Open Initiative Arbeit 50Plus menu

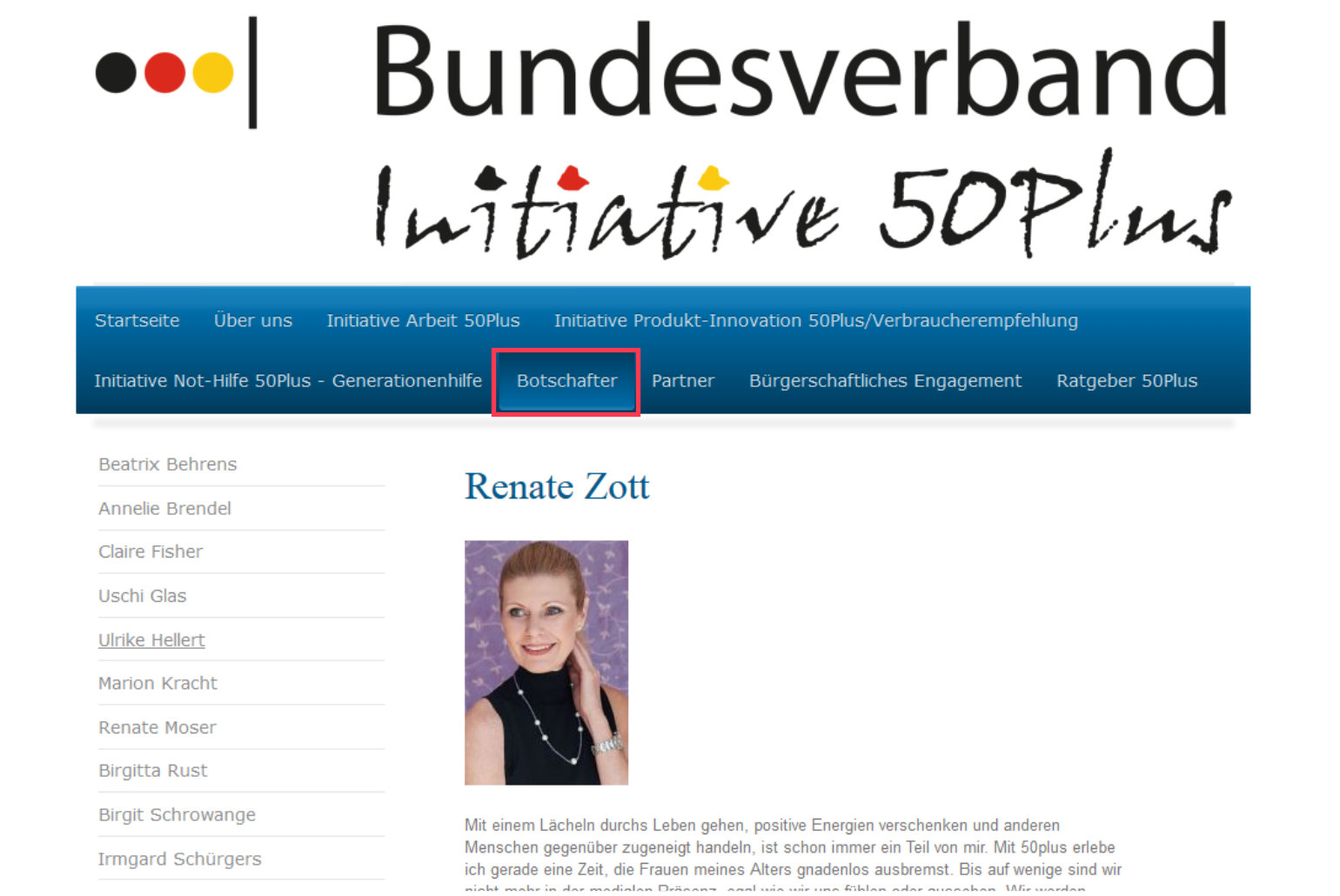[x=423, y=321]
